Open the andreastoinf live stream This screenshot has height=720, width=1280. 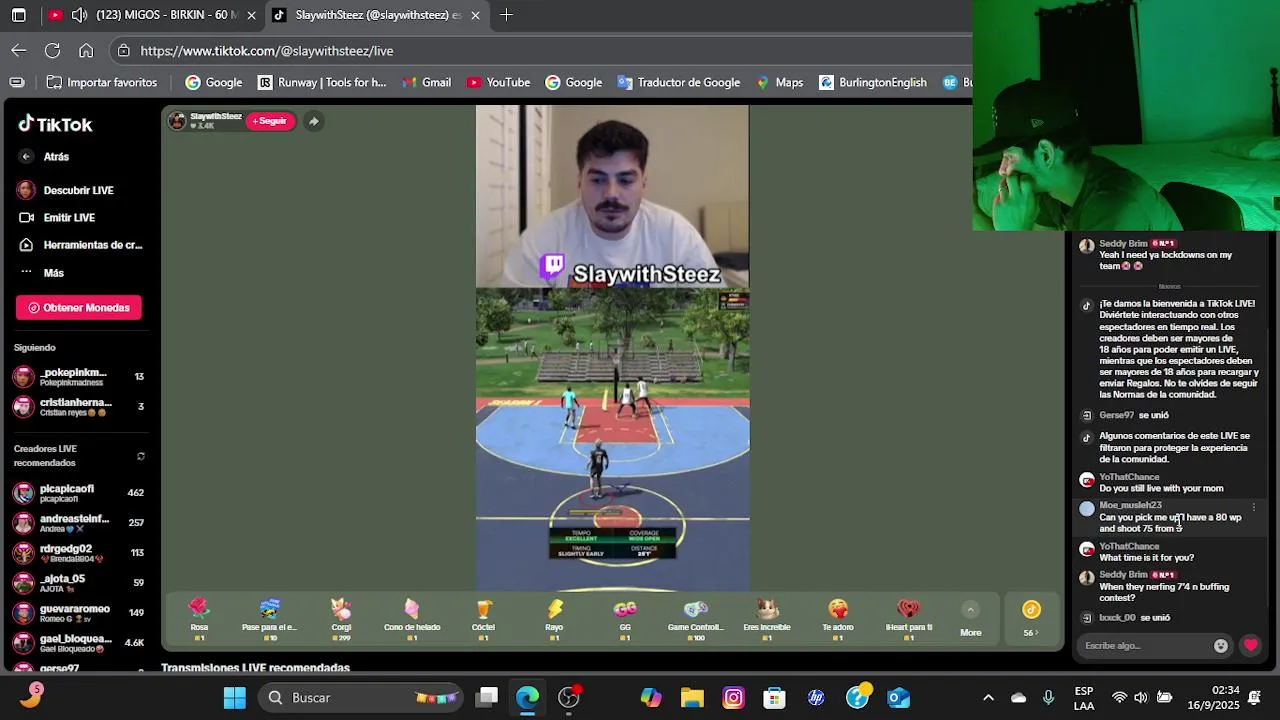tap(80, 523)
